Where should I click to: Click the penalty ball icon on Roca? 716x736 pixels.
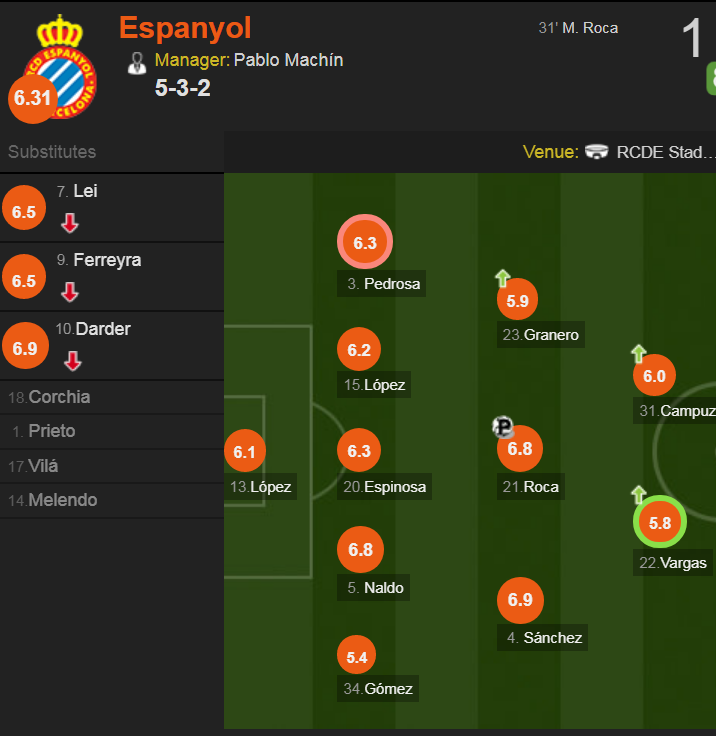pyautogui.click(x=503, y=427)
